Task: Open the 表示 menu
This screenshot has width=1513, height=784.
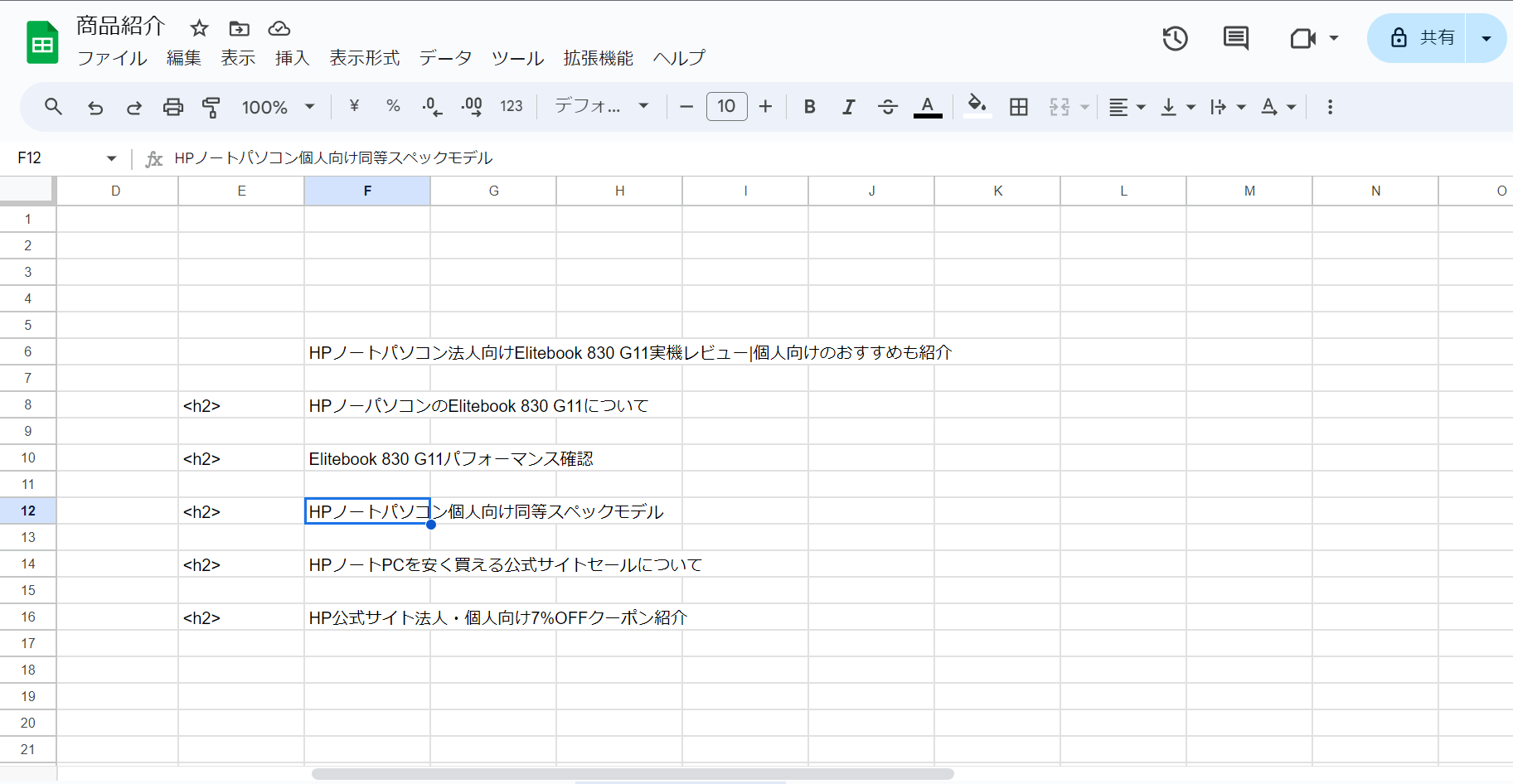Action: click(238, 58)
